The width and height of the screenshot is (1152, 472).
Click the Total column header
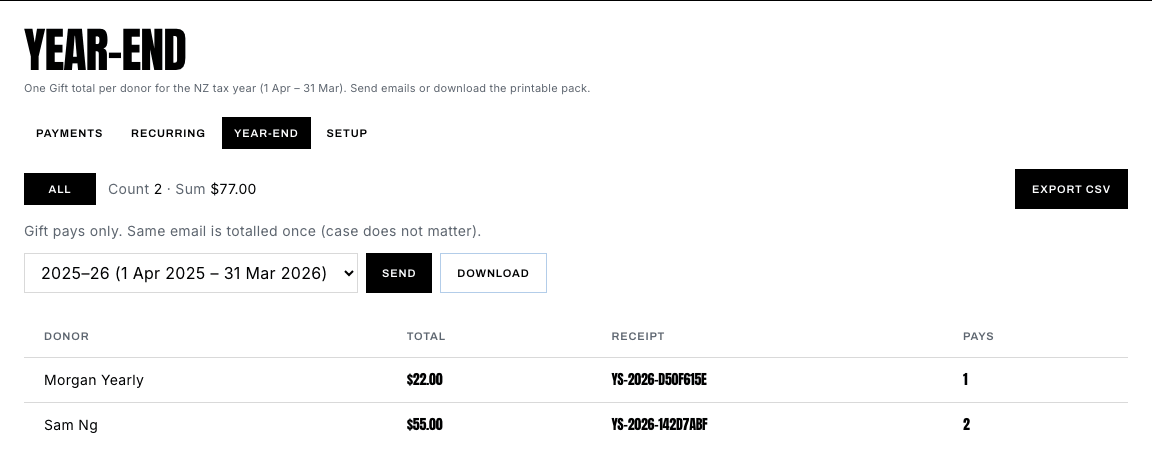426,336
